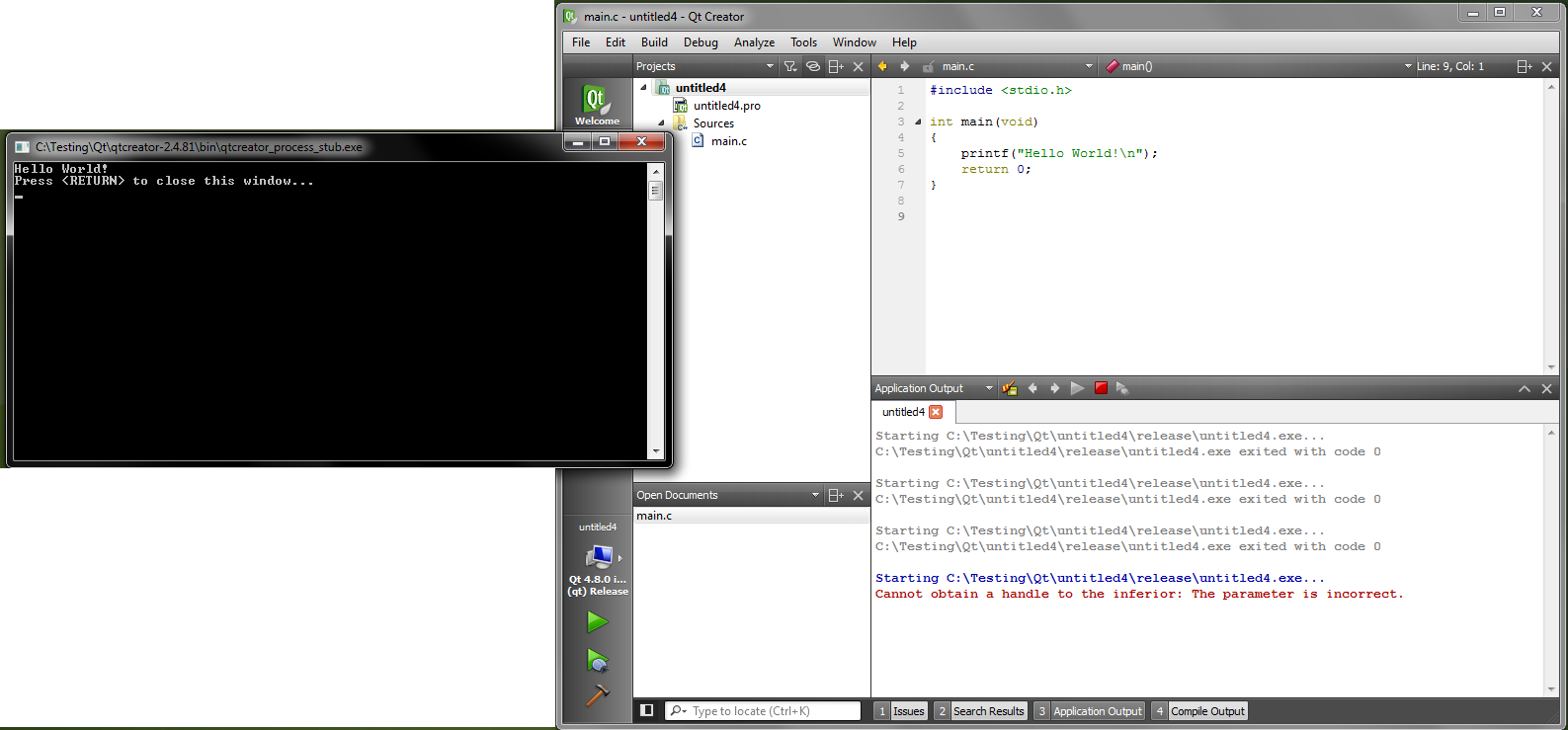This screenshot has width=1568, height=730.
Task: Build the project with the hammer icon
Action: coord(597,695)
